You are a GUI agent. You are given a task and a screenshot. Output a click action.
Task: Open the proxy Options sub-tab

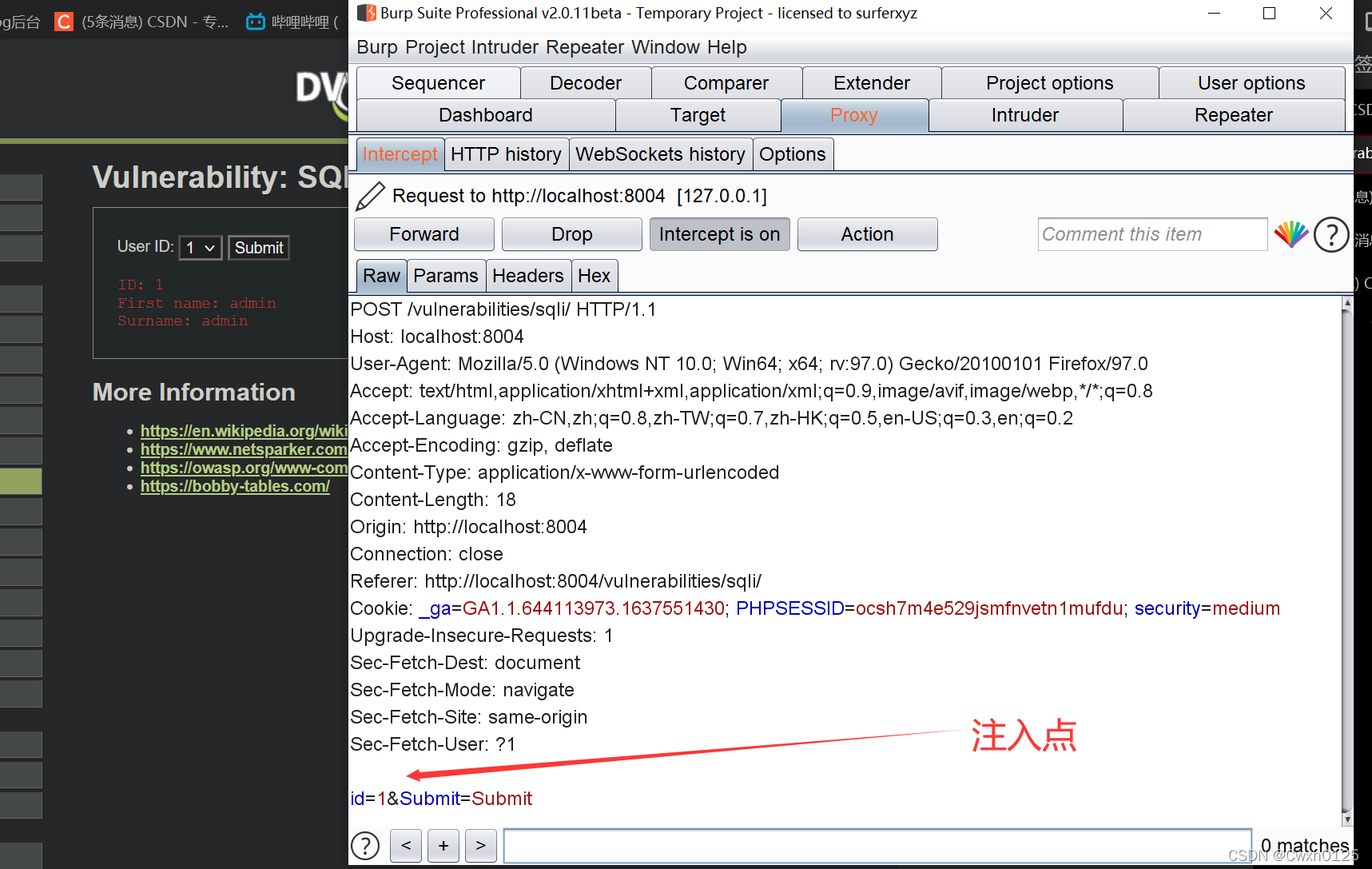click(793, 154)
